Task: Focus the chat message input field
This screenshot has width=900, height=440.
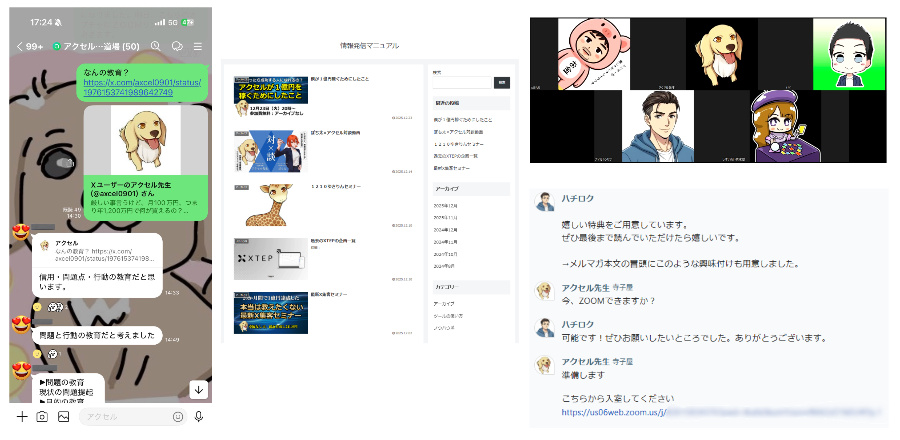Action: tap(125, 416)
